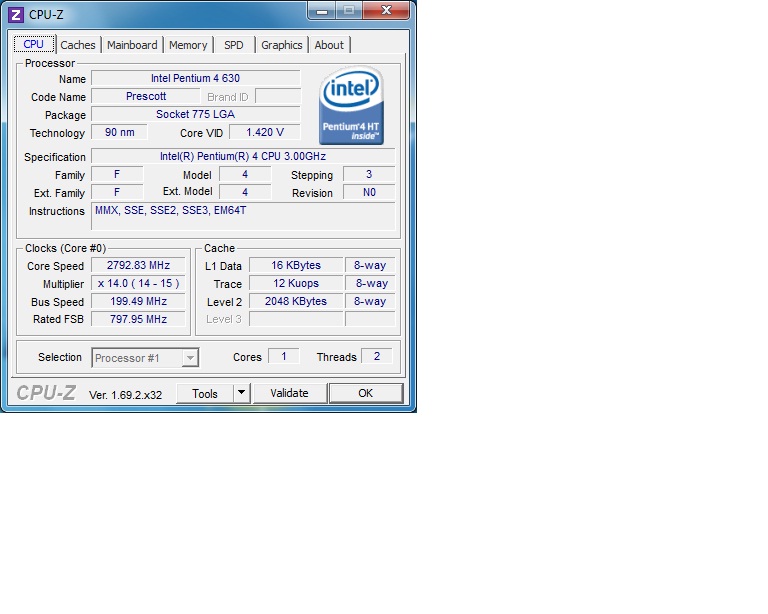Click the CPU-Z title bar app icon

click(x=16, y=15)
